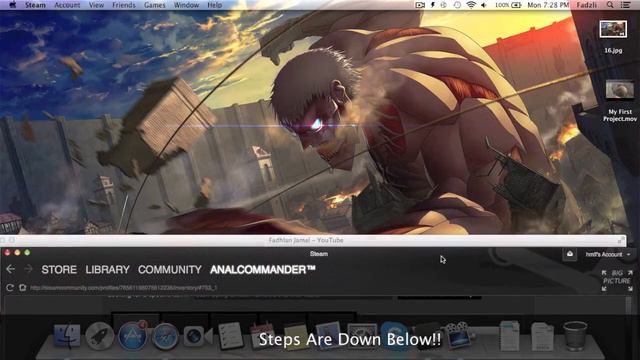640x360 pixels.
Task: Open the Steam menu in the menu bar
Action: pyautogui.click(x=35, y=5)
